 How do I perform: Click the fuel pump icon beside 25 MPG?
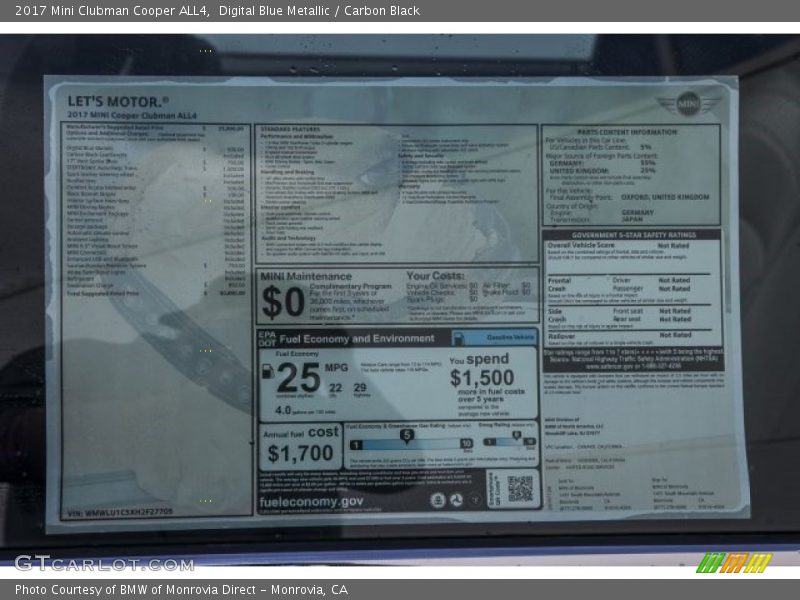pos(267,371)
